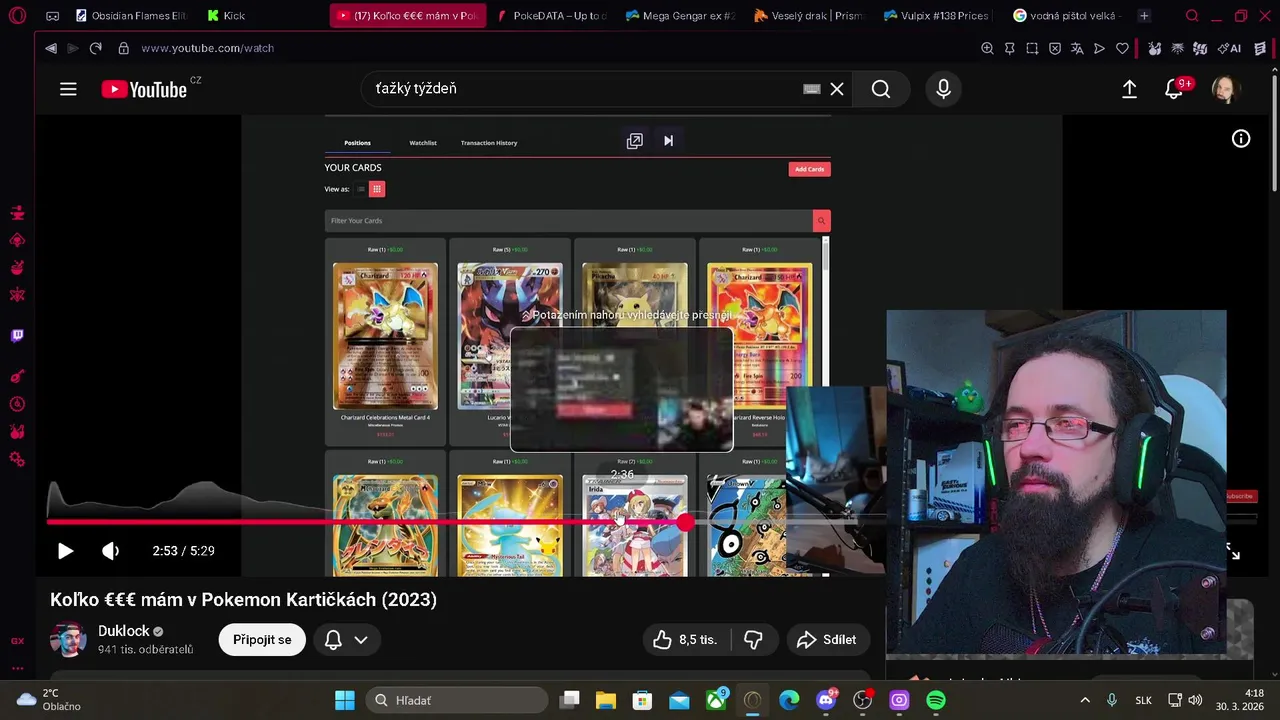Open Discord from taskbar
Image resolution: width=1280 pixels, height=720 pixels.
pyautogui.click(x=826, y=700)
